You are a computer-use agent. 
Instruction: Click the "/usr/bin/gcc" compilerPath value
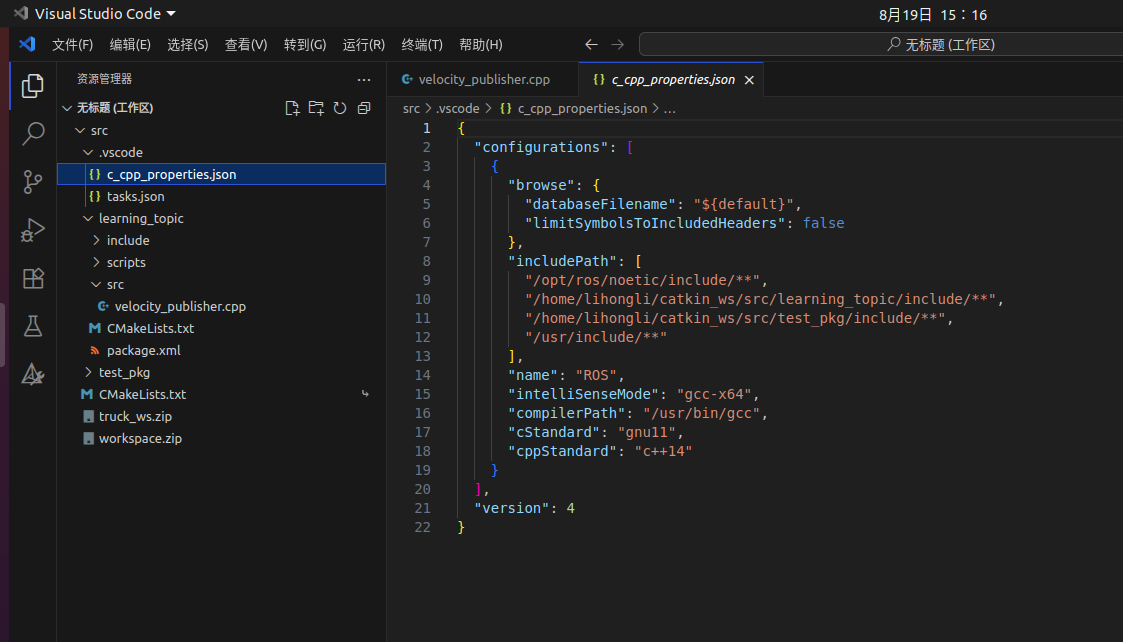click(x=701, y=413)
